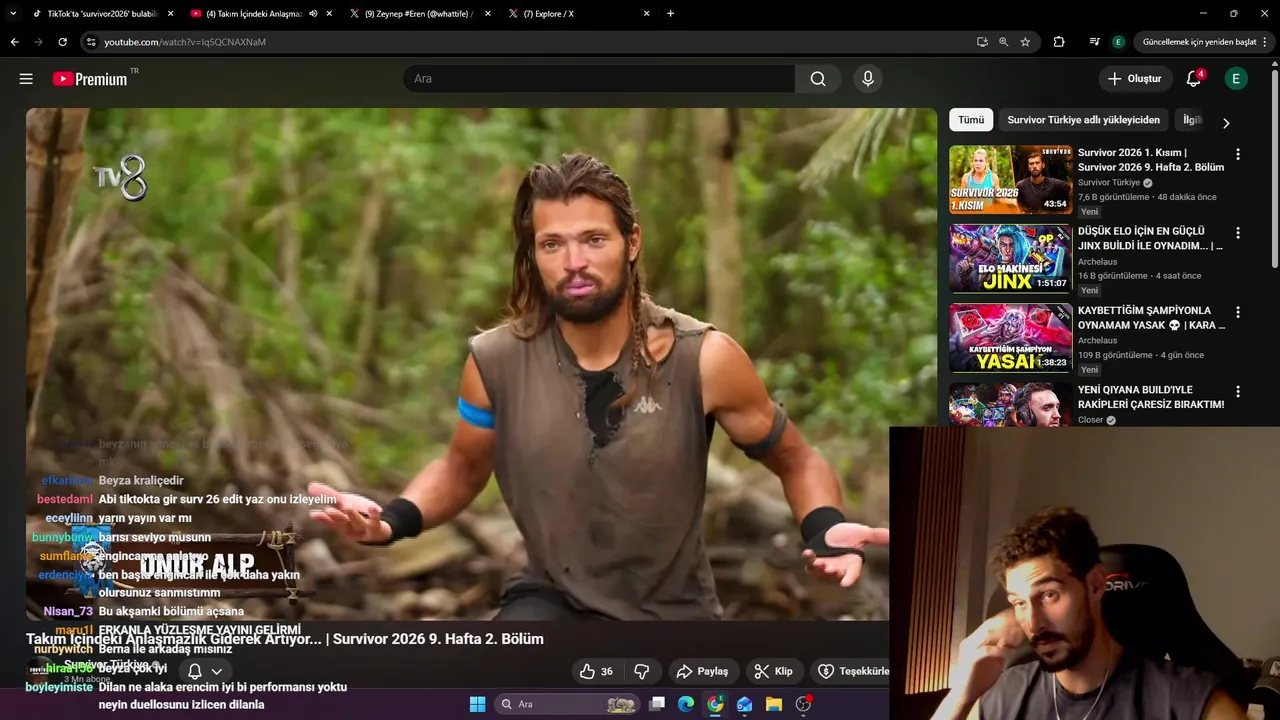Open Chrome extensions puzzle icon

pyautogui.click(x=1059, y=42)
